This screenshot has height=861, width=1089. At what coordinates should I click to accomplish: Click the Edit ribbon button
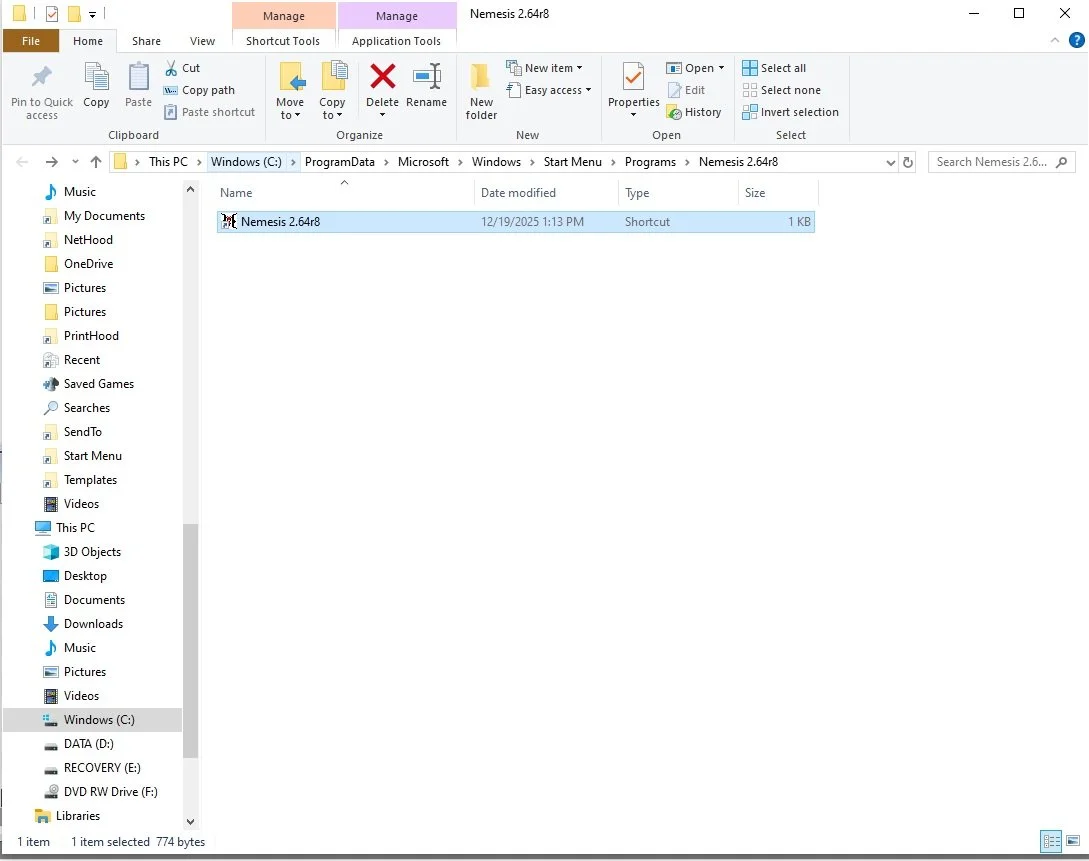tap(686, 90)
